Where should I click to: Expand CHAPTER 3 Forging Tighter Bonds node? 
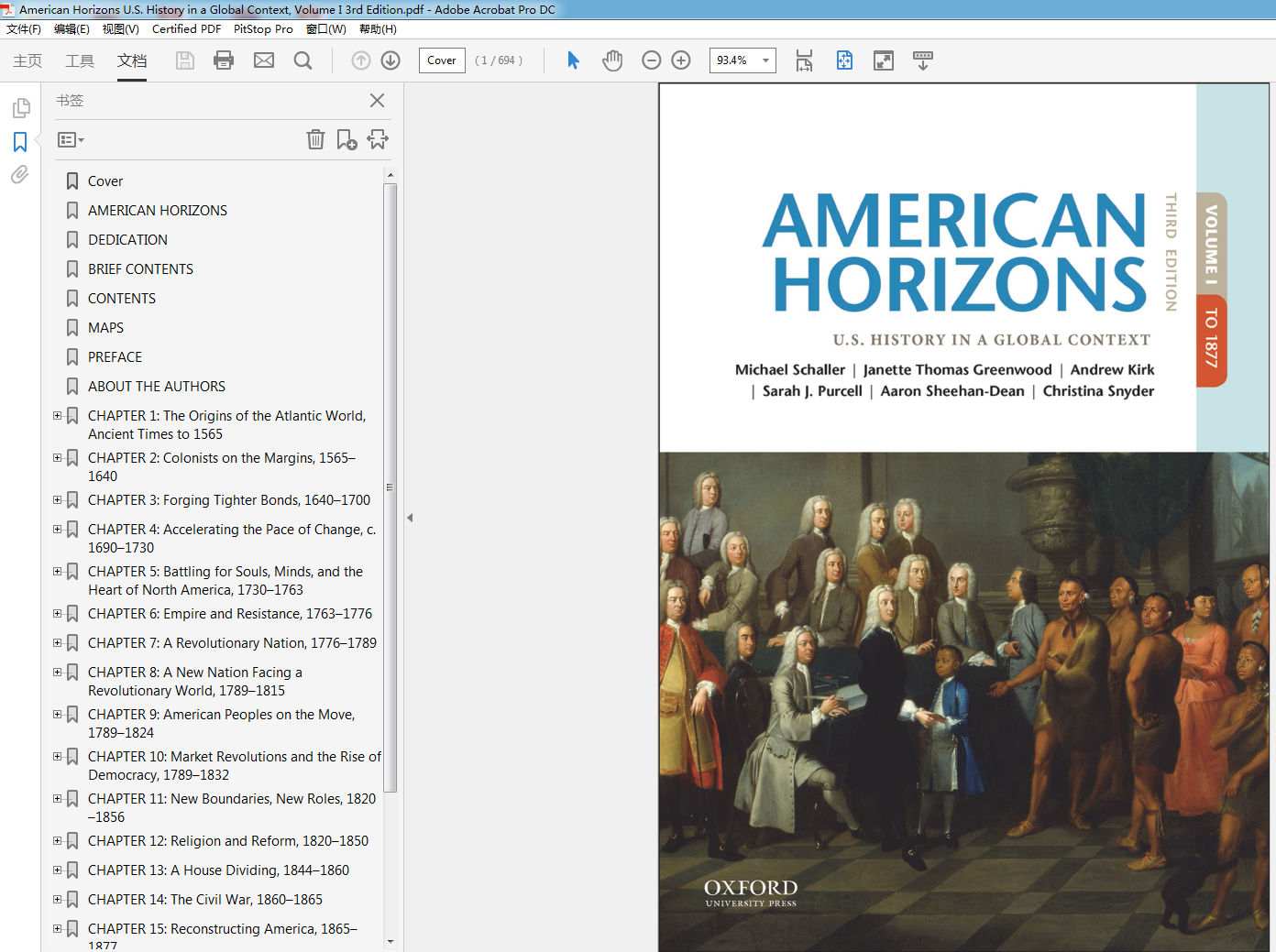coord(57,499)
